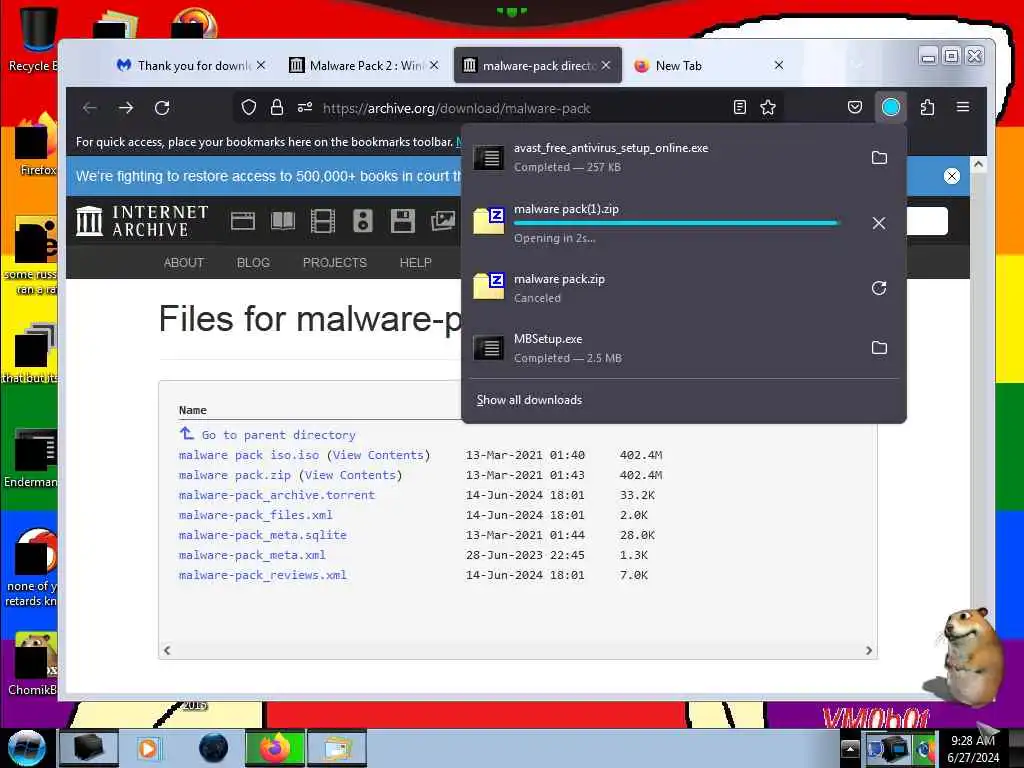
Task: Open the ABOUT menu item
Action: (184, 263)
